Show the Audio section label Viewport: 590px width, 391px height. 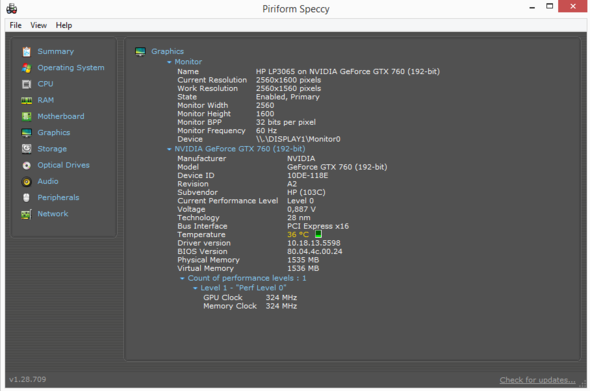[48, 181]
